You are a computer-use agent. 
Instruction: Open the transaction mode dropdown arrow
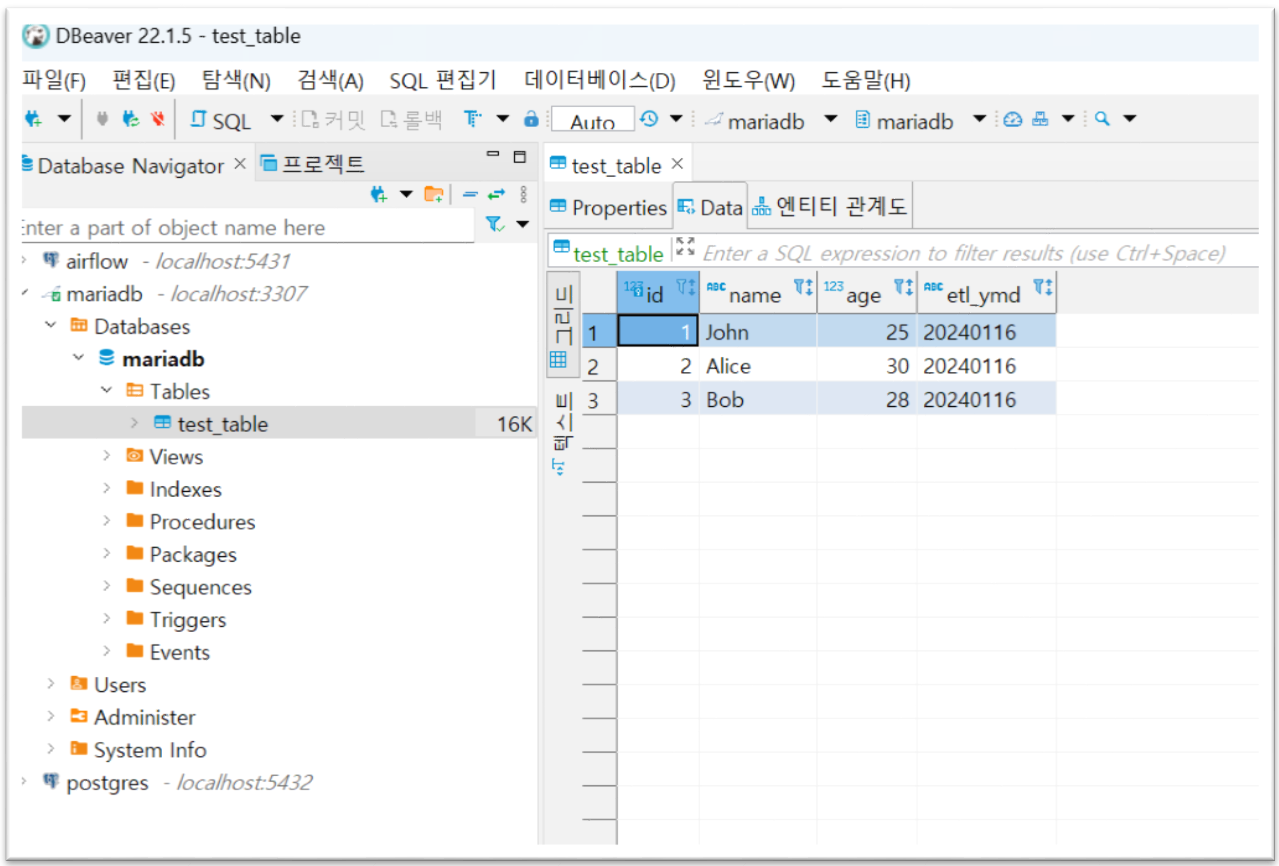pos(502,119)
